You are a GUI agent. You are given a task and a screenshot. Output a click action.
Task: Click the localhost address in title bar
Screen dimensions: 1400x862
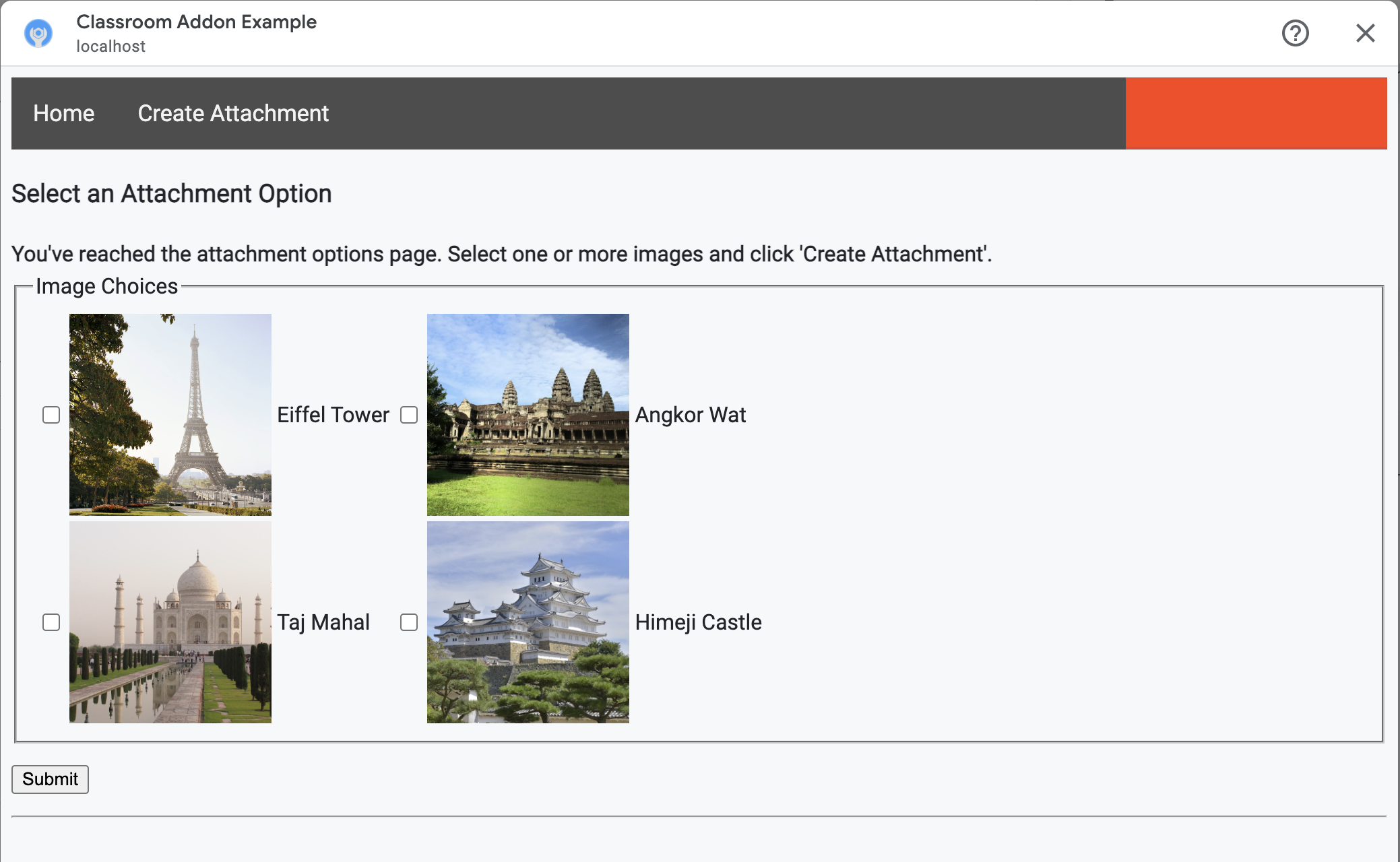pos(110,46)
